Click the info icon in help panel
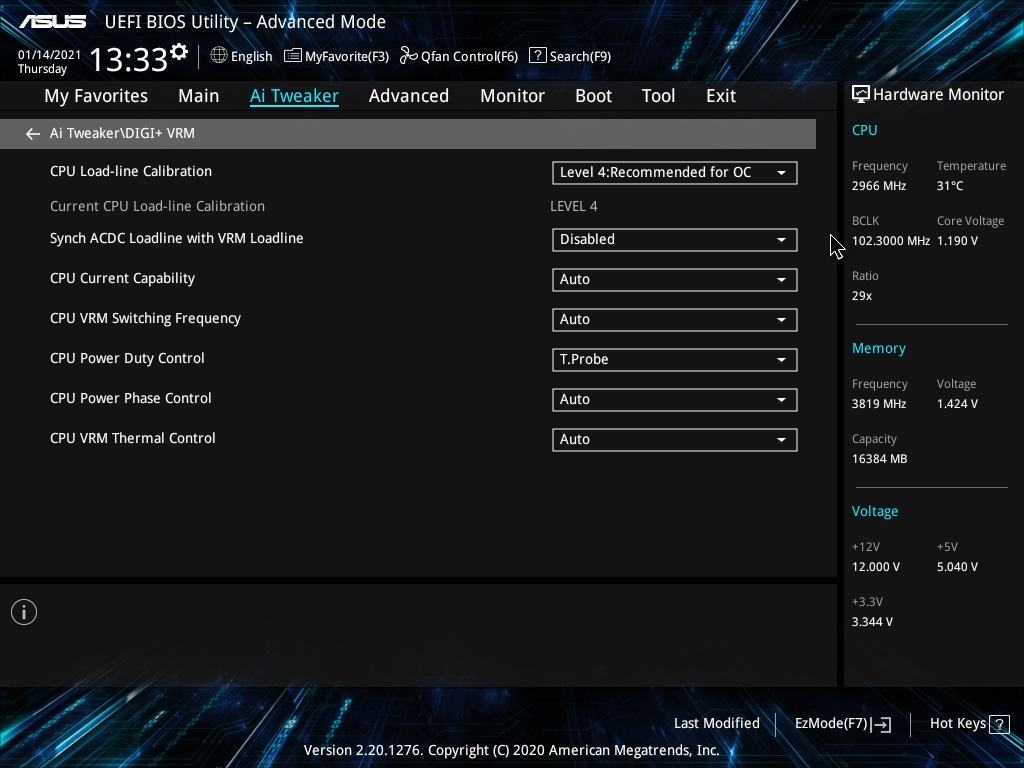This screenshot has height=768, width=1024. click(x=24, y=612)
